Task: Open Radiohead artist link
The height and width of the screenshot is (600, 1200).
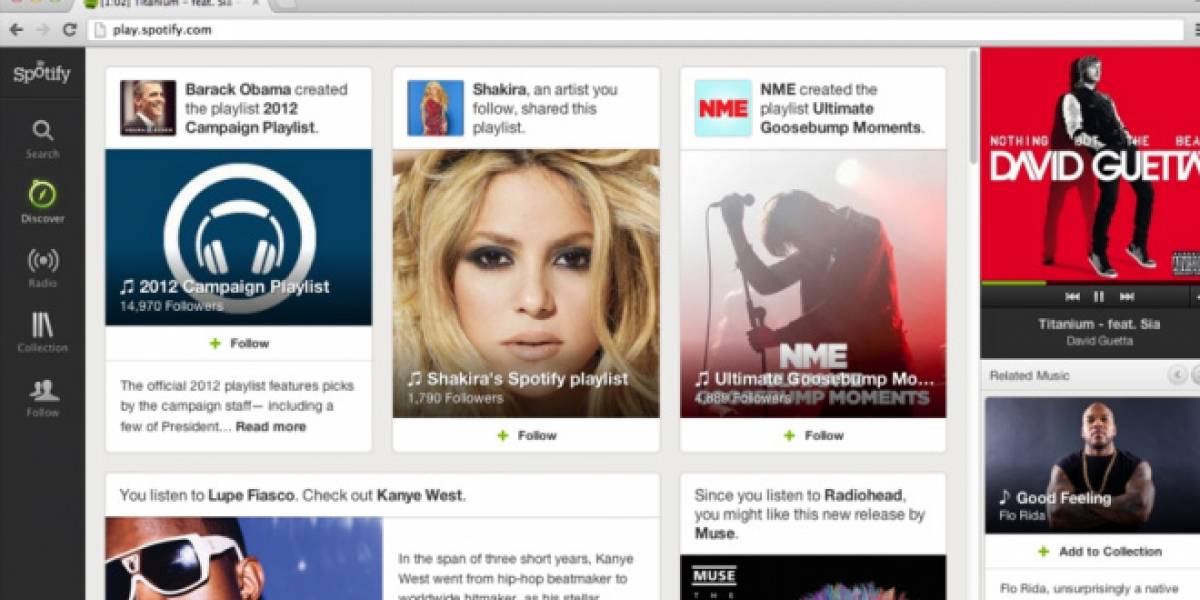Action: 863,495
